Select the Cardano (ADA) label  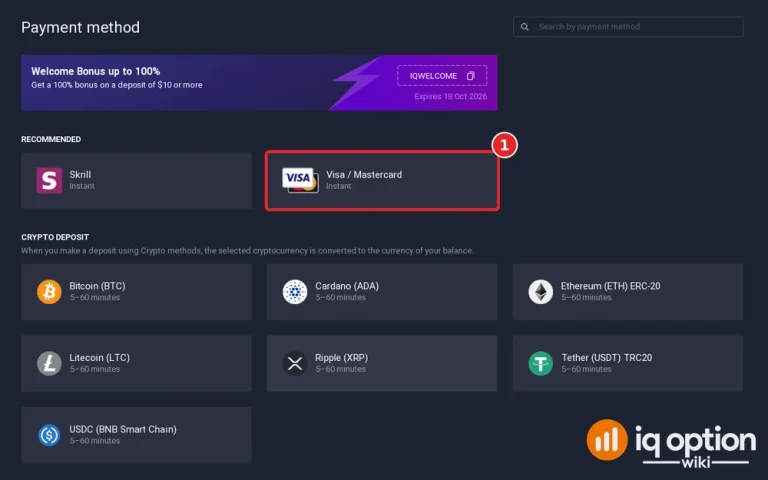[x=347, y=286]
